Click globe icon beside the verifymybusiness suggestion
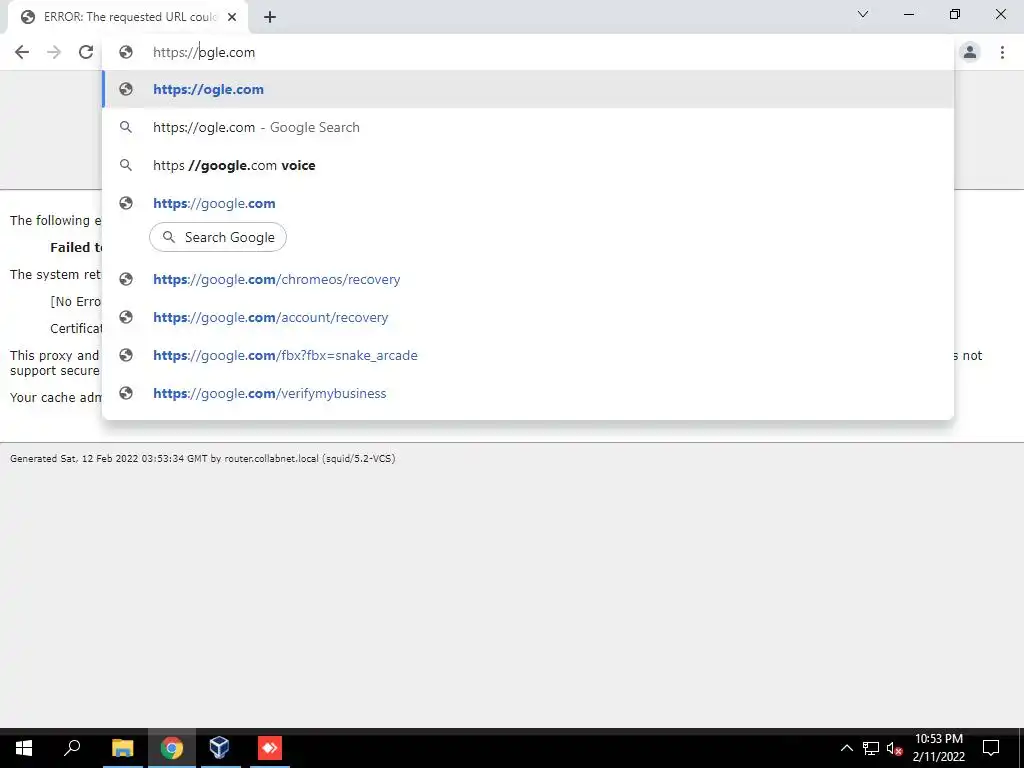 [126, 393]
